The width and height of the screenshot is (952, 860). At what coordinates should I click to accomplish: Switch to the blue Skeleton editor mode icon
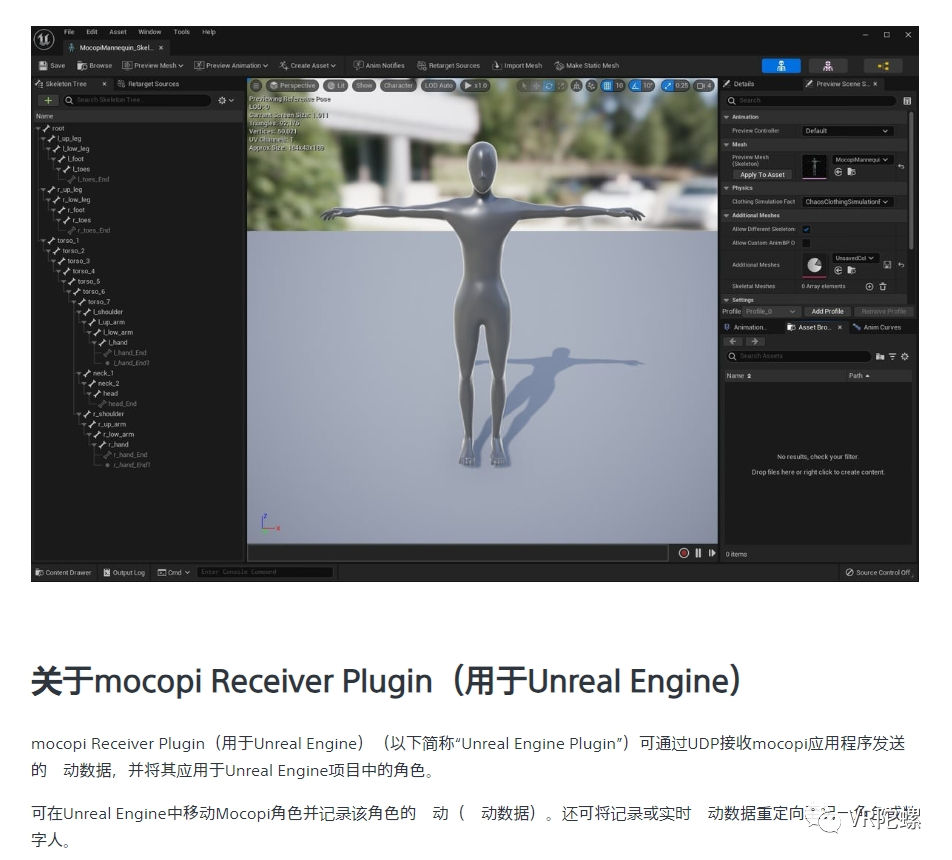(x=781, y=66)
